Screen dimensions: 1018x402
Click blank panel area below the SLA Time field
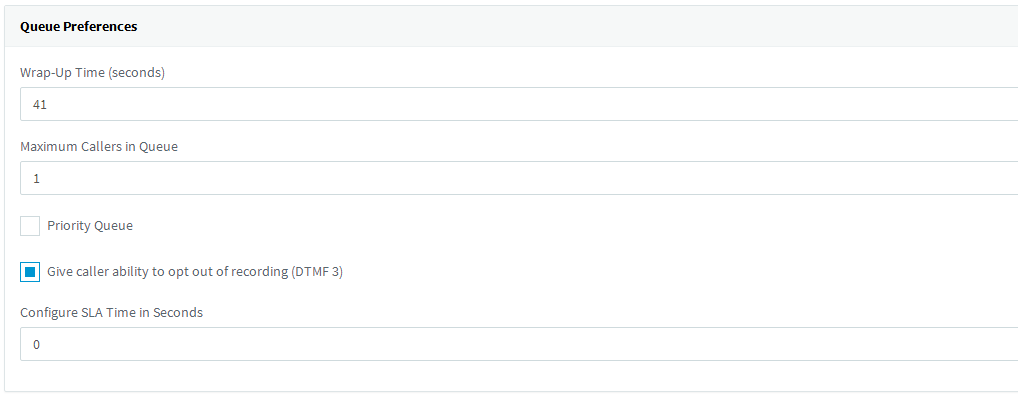coord(511,377)
